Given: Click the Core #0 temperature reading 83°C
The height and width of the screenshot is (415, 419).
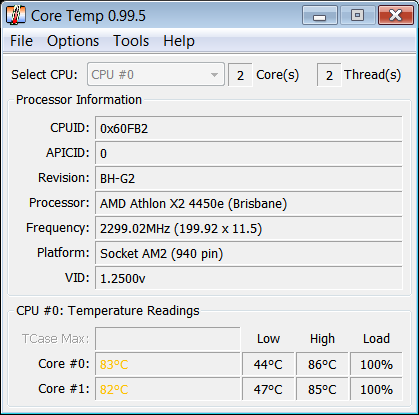Looking at the screenshot, I should 168,364.
